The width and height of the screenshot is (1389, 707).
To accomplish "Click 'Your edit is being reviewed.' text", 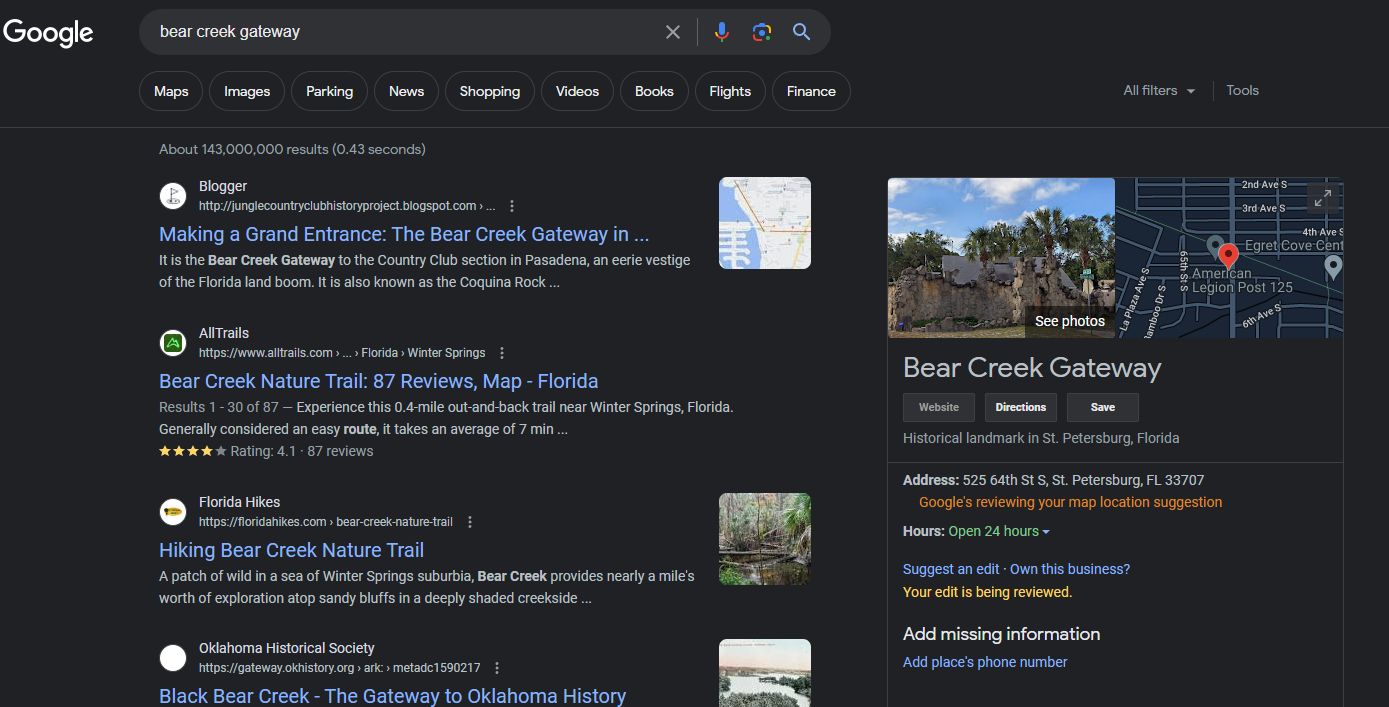I will [987, 592].
